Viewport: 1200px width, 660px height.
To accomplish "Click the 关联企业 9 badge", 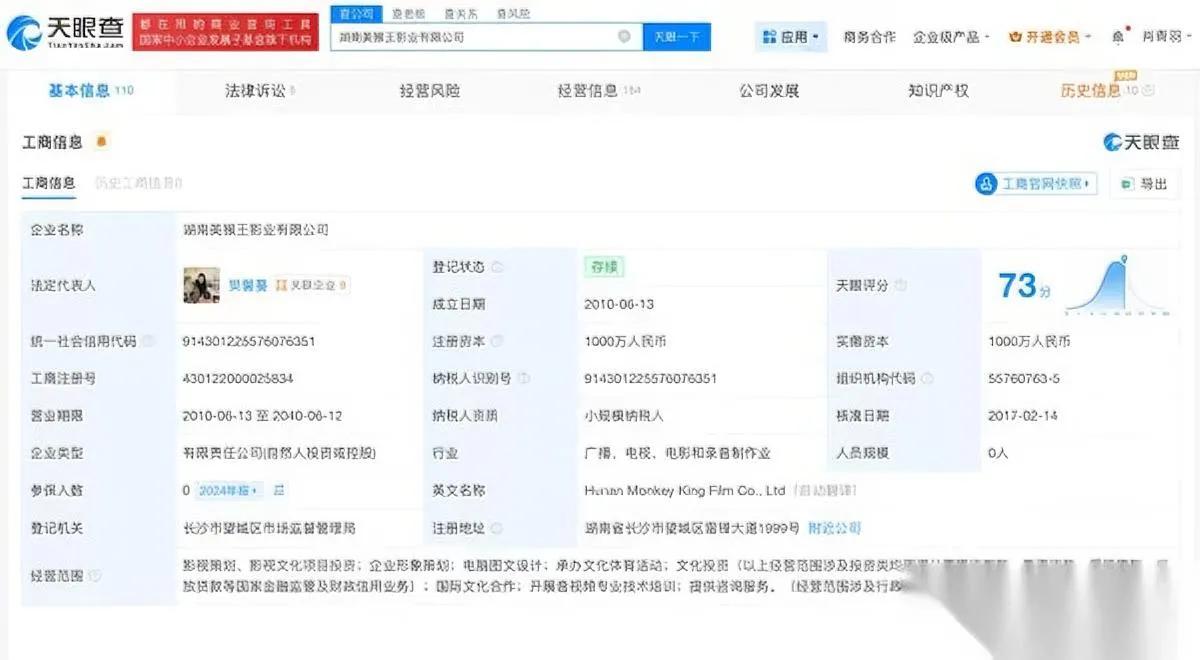I will click(x=312, y=285).
